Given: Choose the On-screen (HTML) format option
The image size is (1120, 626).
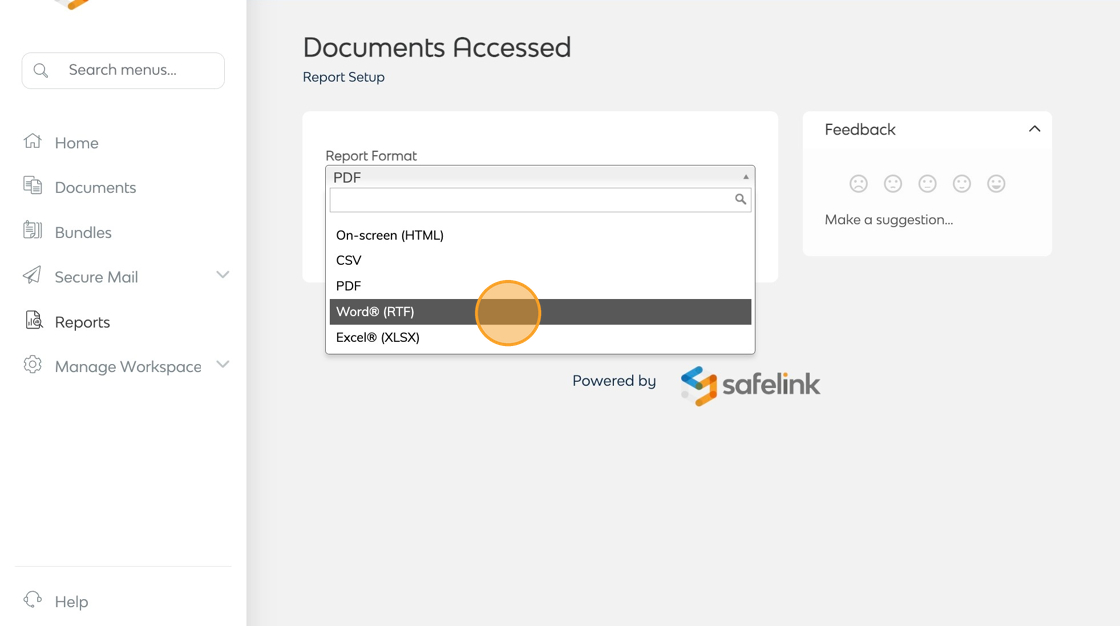Looking at the screenshot, I should coord(390,235).
